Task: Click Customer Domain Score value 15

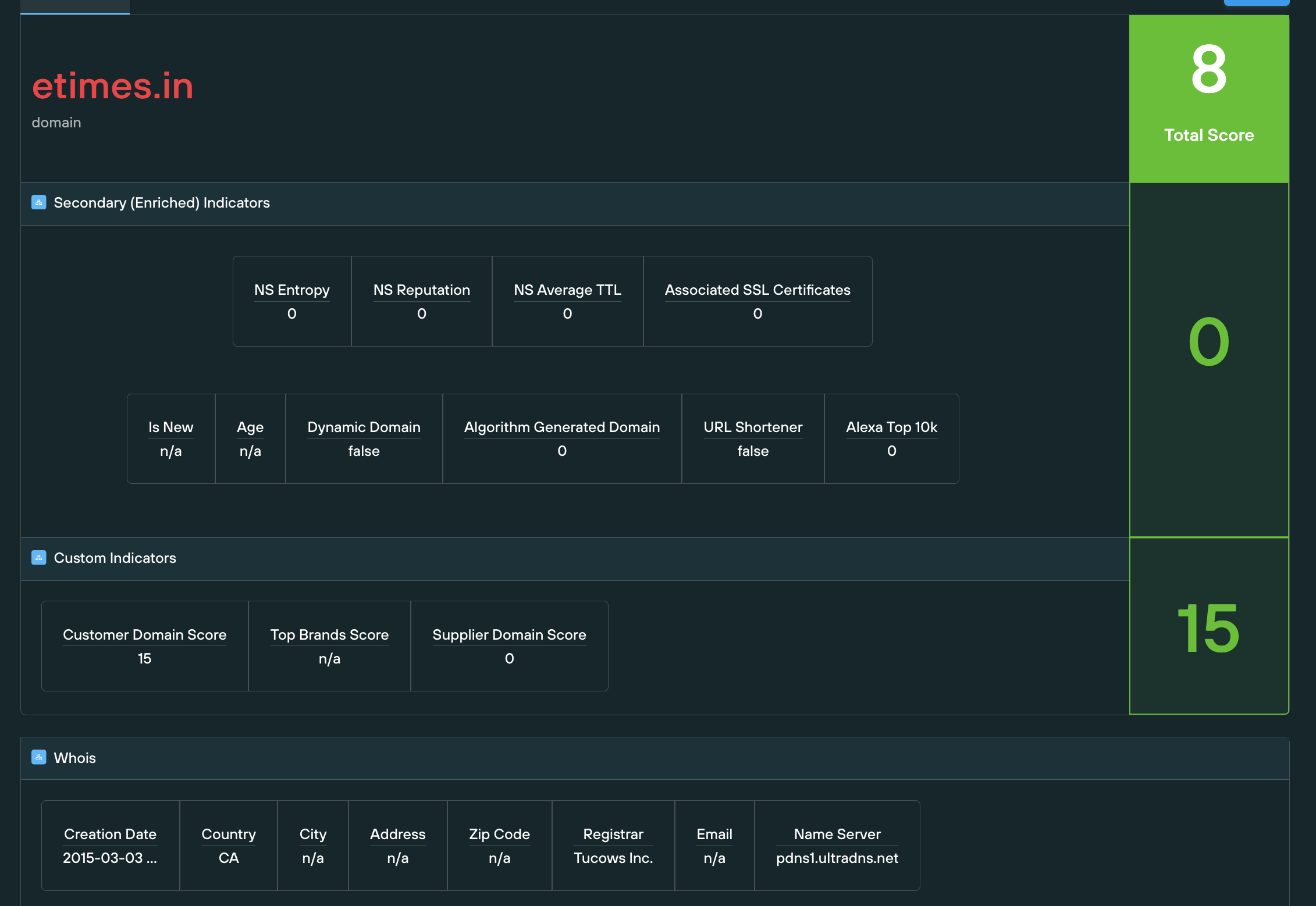Action: click(145, 658)
